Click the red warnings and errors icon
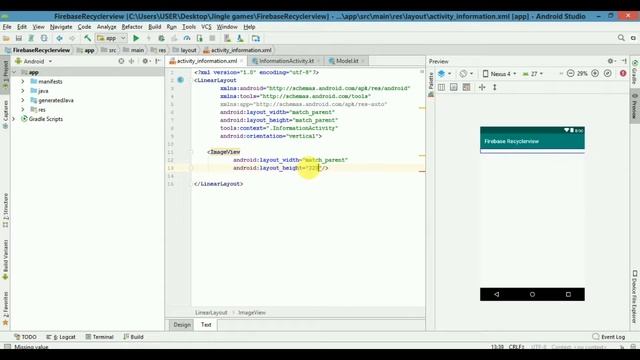 click(x=623, y=73)
